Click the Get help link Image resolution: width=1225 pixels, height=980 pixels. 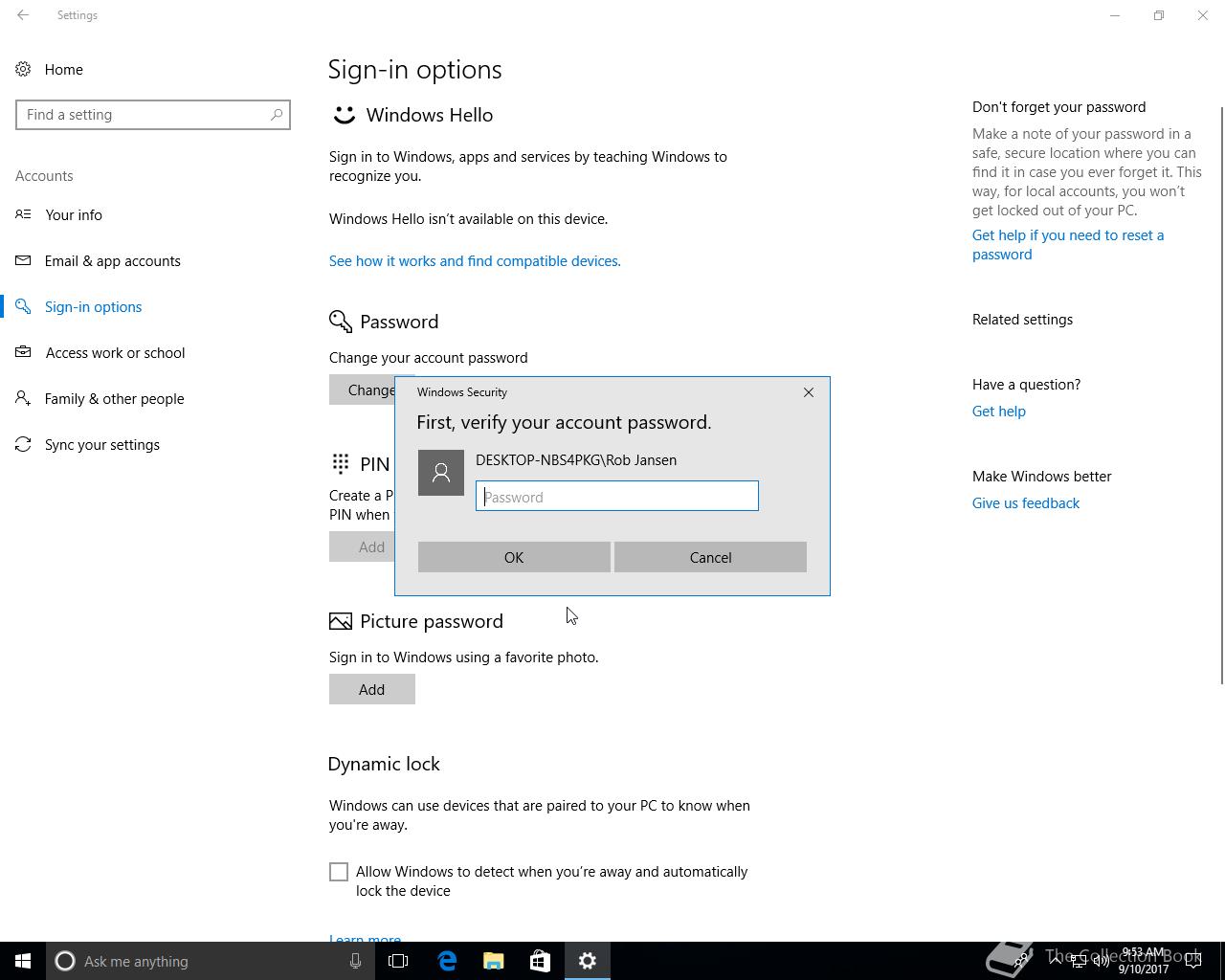pyautogui.click(x=999, y=411)
